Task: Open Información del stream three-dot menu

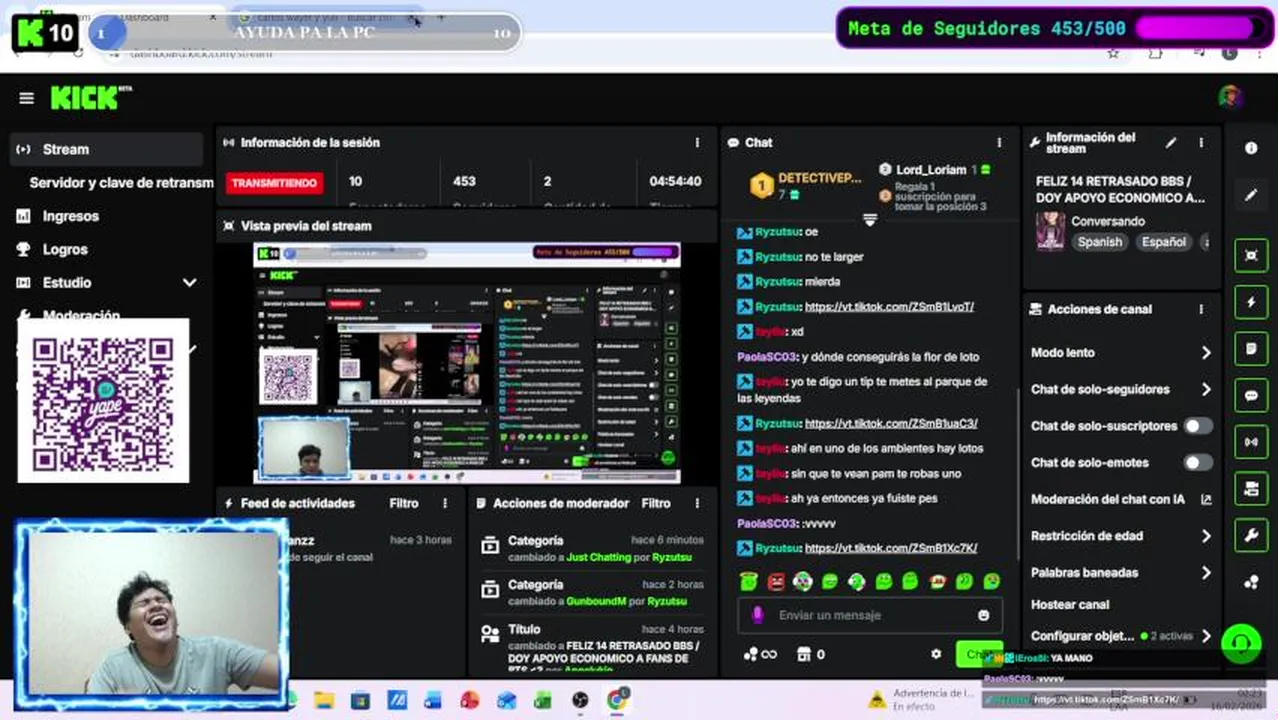Action: (1201, 143)
